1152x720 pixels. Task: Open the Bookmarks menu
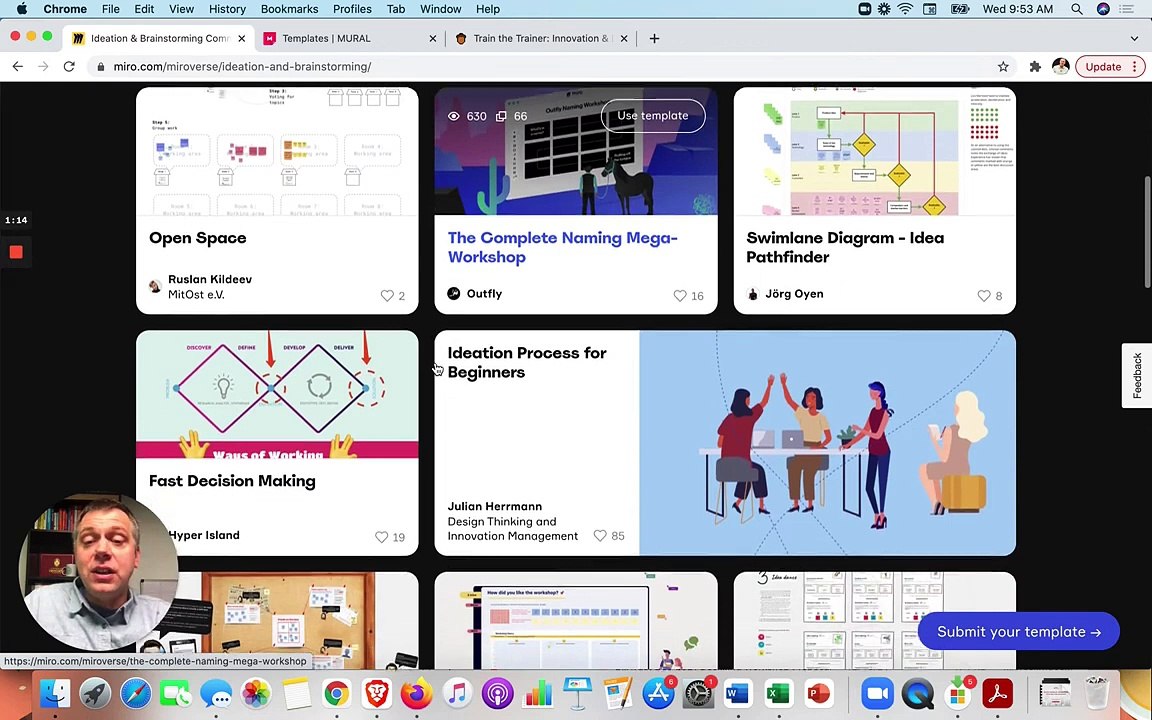tap(289, 9)
